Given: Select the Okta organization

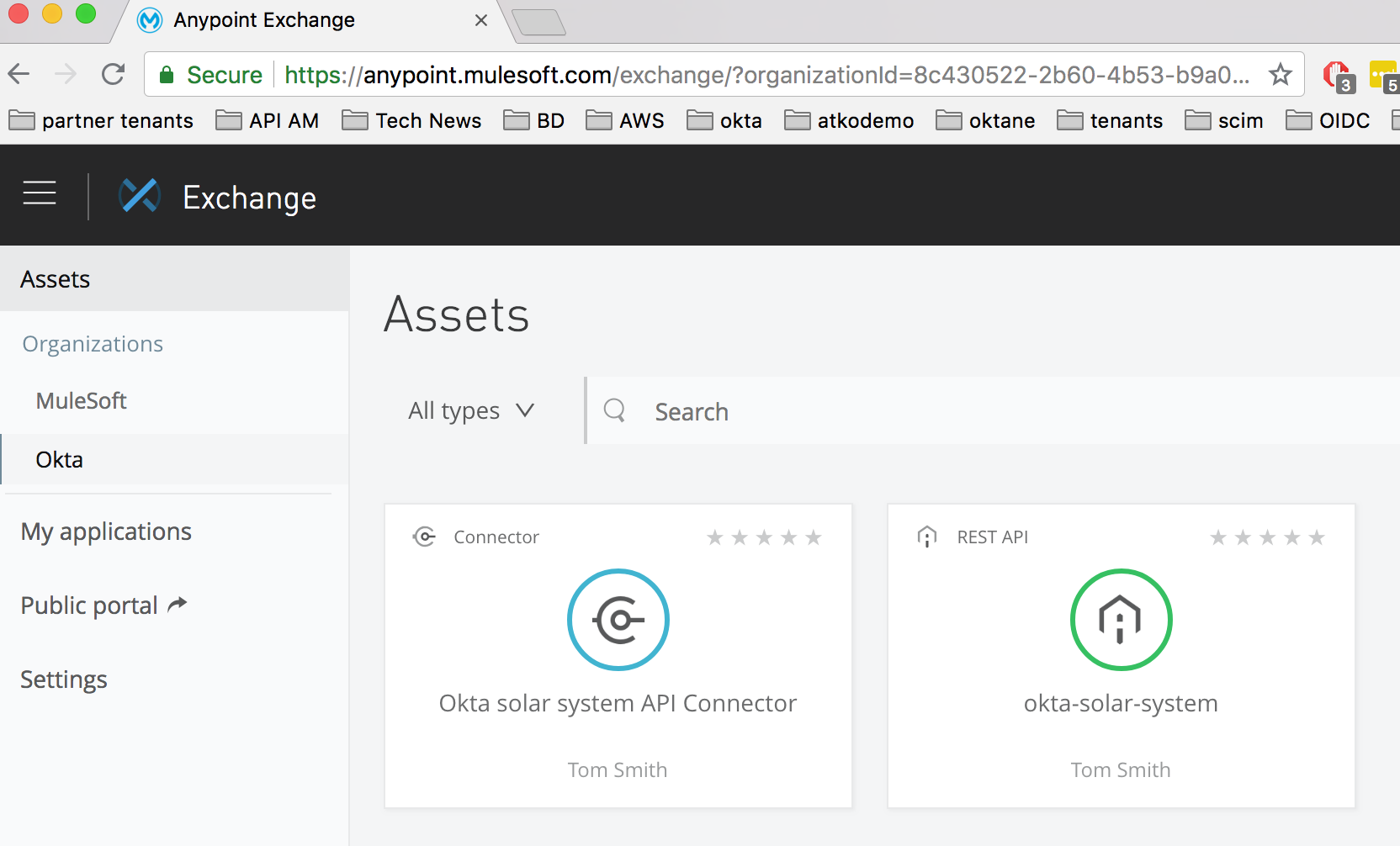Looking at the screenshot, I should tap(60, 460).
